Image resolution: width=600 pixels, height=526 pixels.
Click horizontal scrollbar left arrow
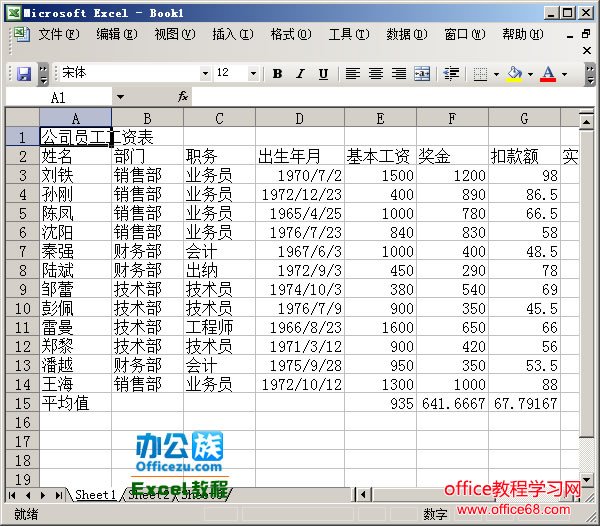(x=363, y=495)
